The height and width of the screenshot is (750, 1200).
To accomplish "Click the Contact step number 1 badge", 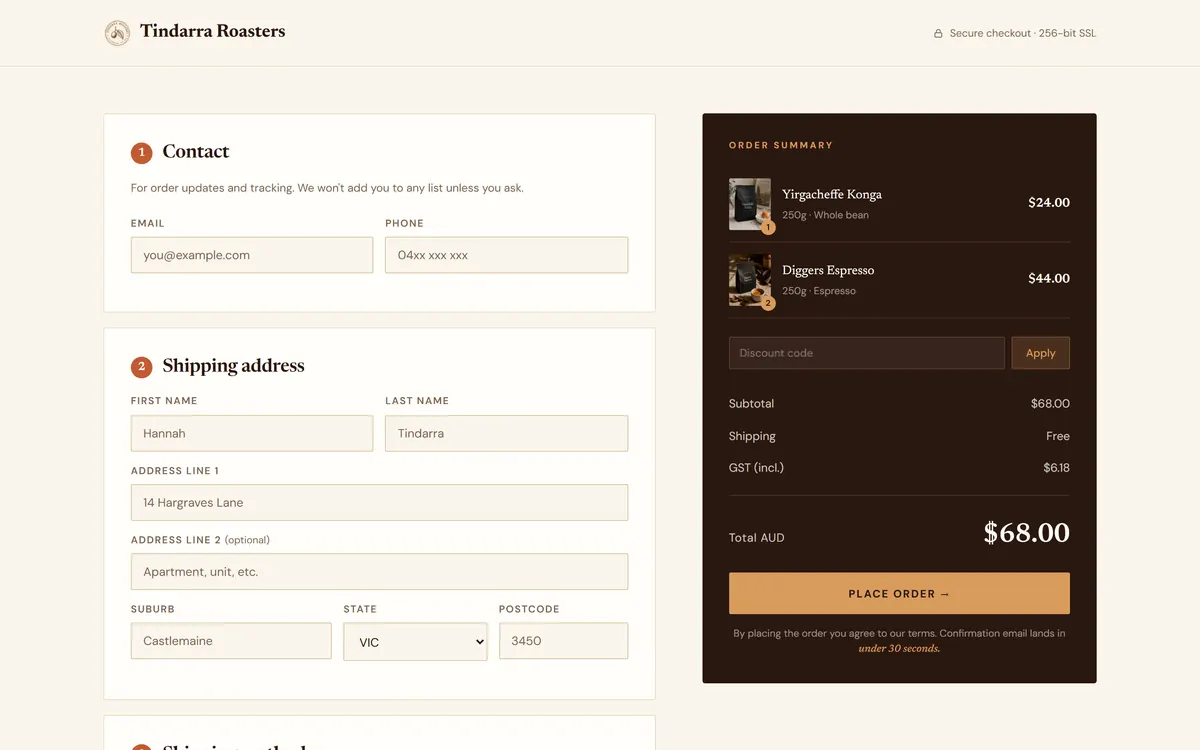I will [141, 152].
